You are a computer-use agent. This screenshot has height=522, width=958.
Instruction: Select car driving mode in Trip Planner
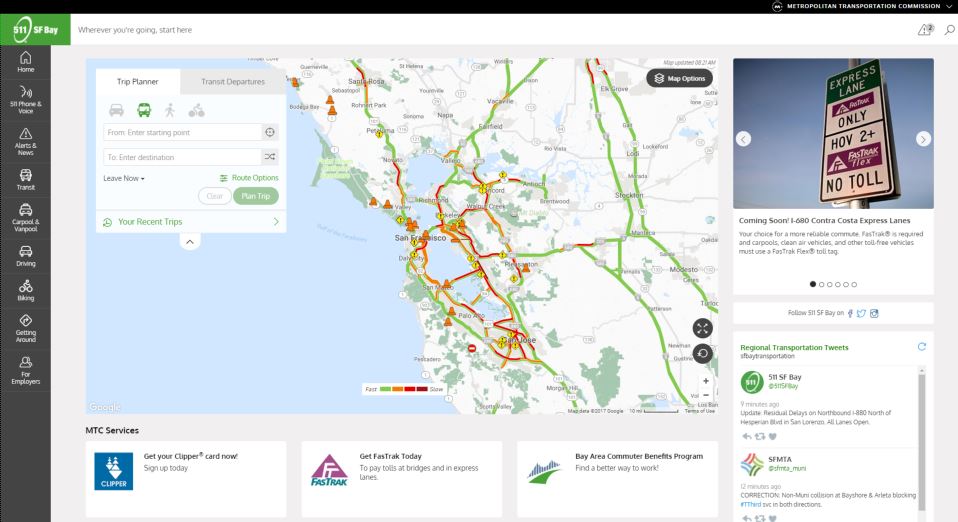pyautogui.click(x=116, y=110)
